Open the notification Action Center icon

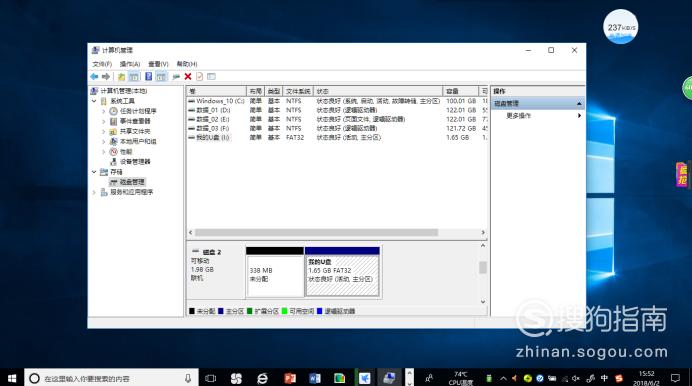(x=675, y=378)
